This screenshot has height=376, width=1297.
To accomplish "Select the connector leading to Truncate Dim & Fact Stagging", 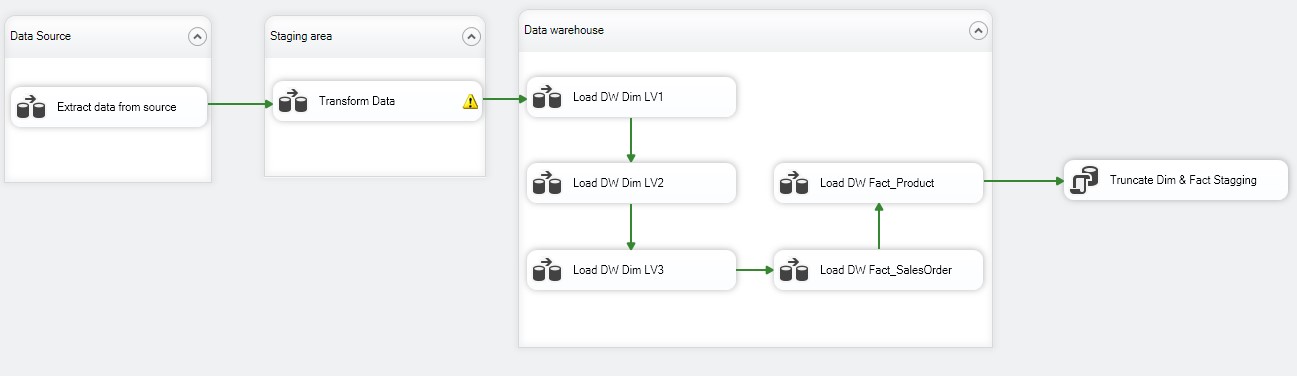I will point(1024,181).
